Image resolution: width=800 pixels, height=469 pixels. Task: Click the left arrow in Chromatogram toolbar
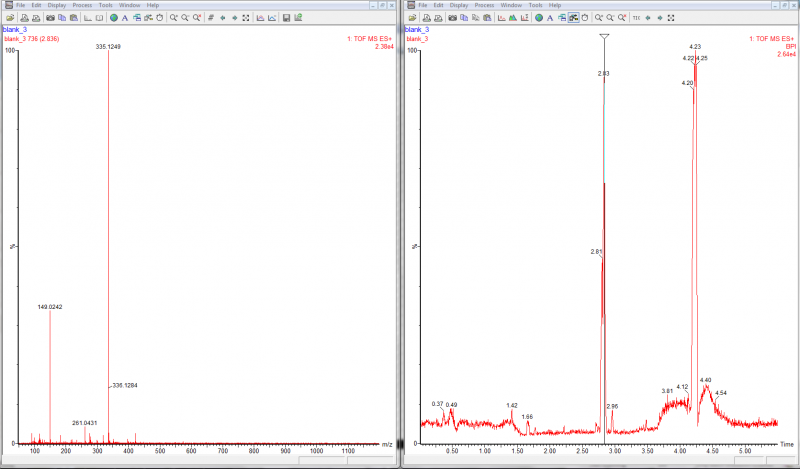tap(648, 18)
